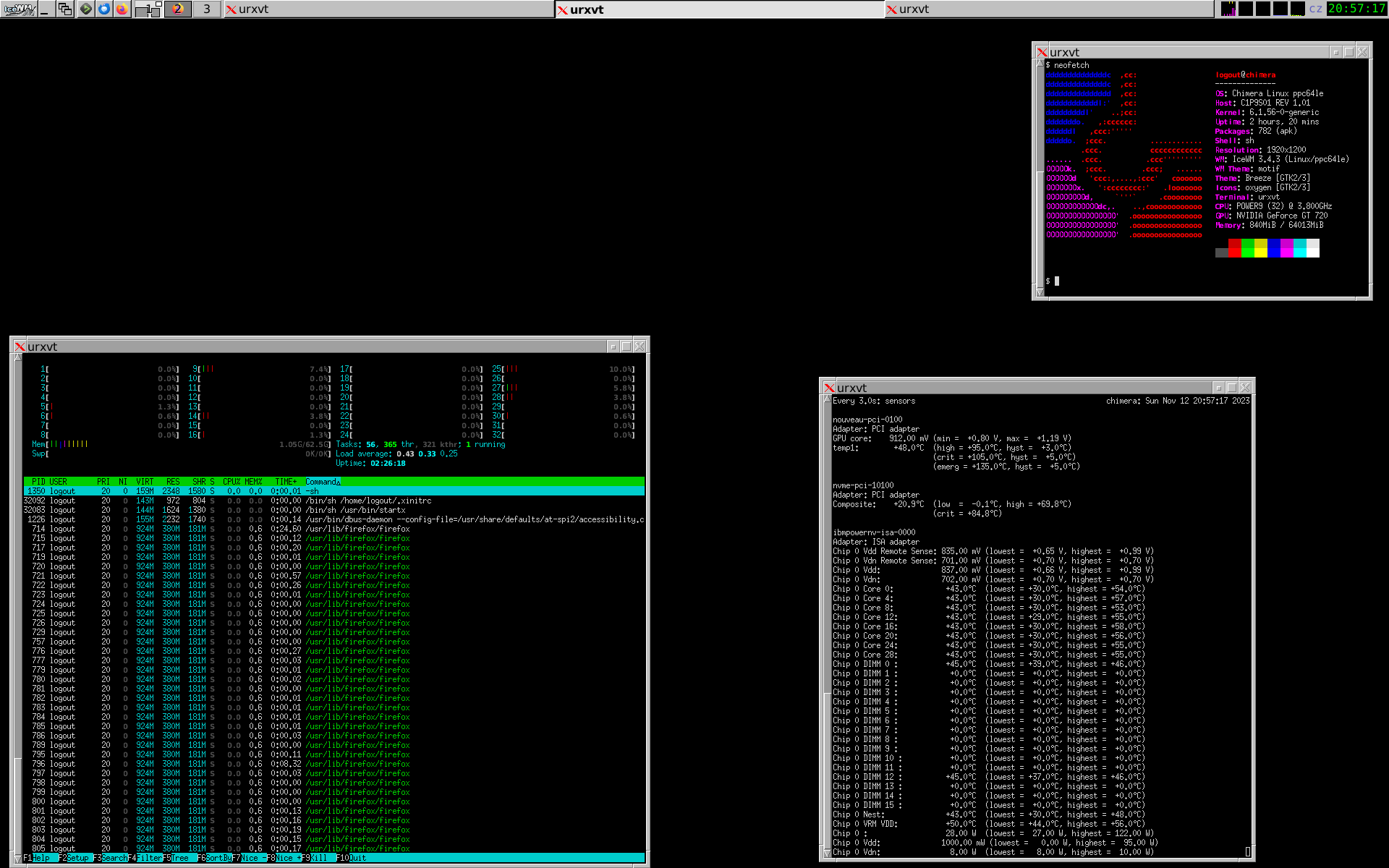Open window menu of sensors urxvt
Screen dimensions: 1389x868
click(830, 388)
